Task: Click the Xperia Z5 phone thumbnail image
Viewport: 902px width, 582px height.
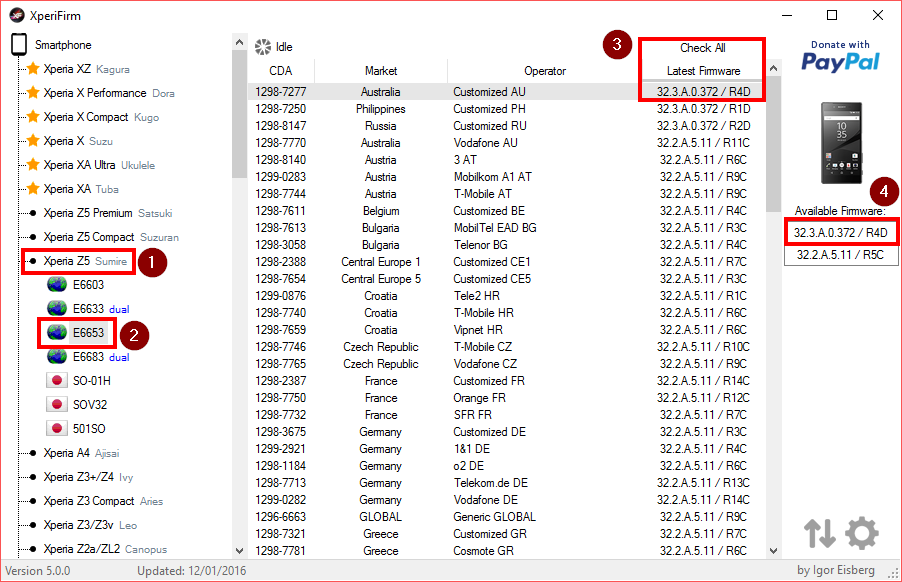Action: pyautogui.click(x=841, y=143)
